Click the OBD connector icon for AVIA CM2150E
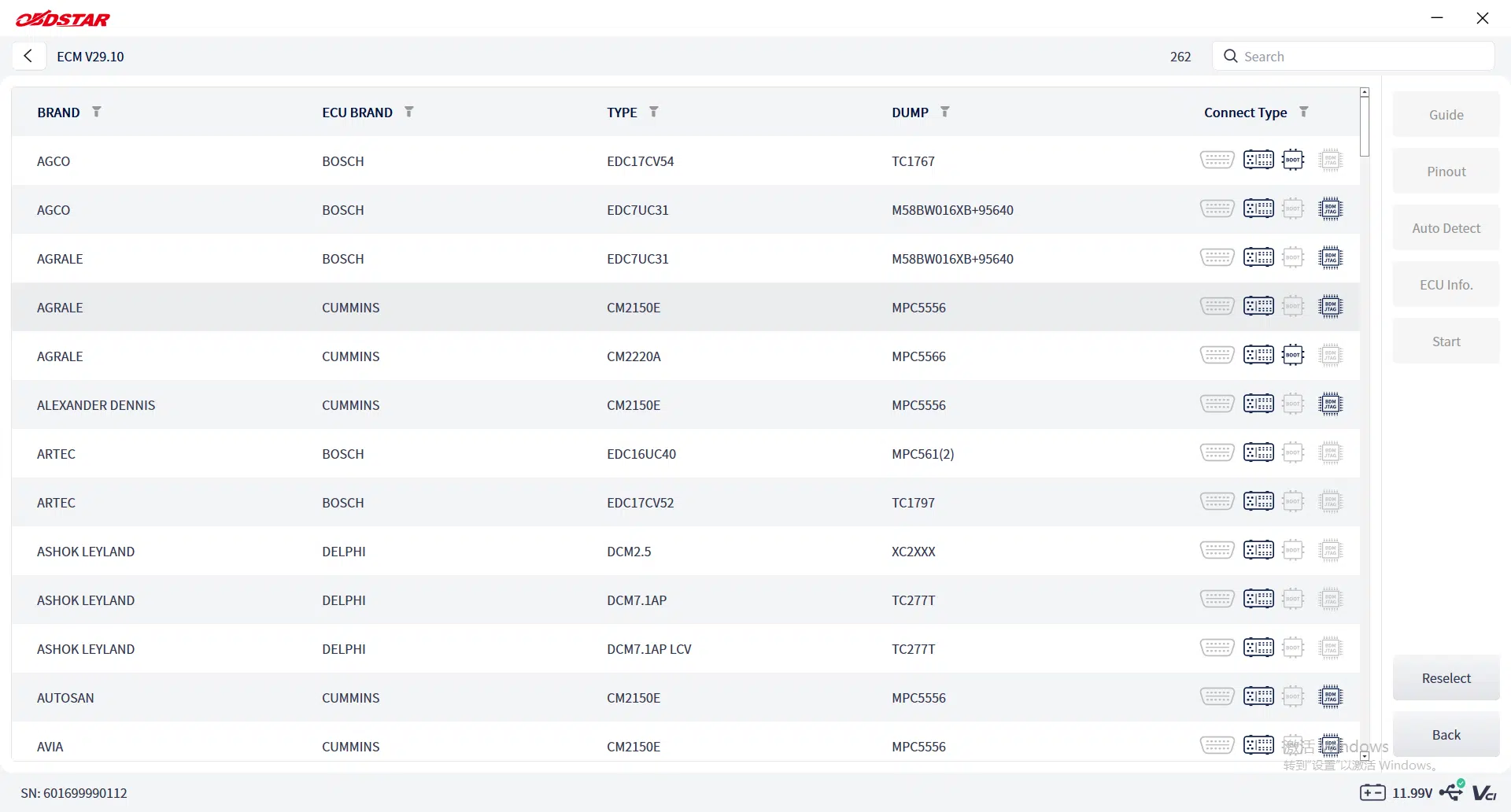Screen dimensions: 1511x812 point(1217,746)
